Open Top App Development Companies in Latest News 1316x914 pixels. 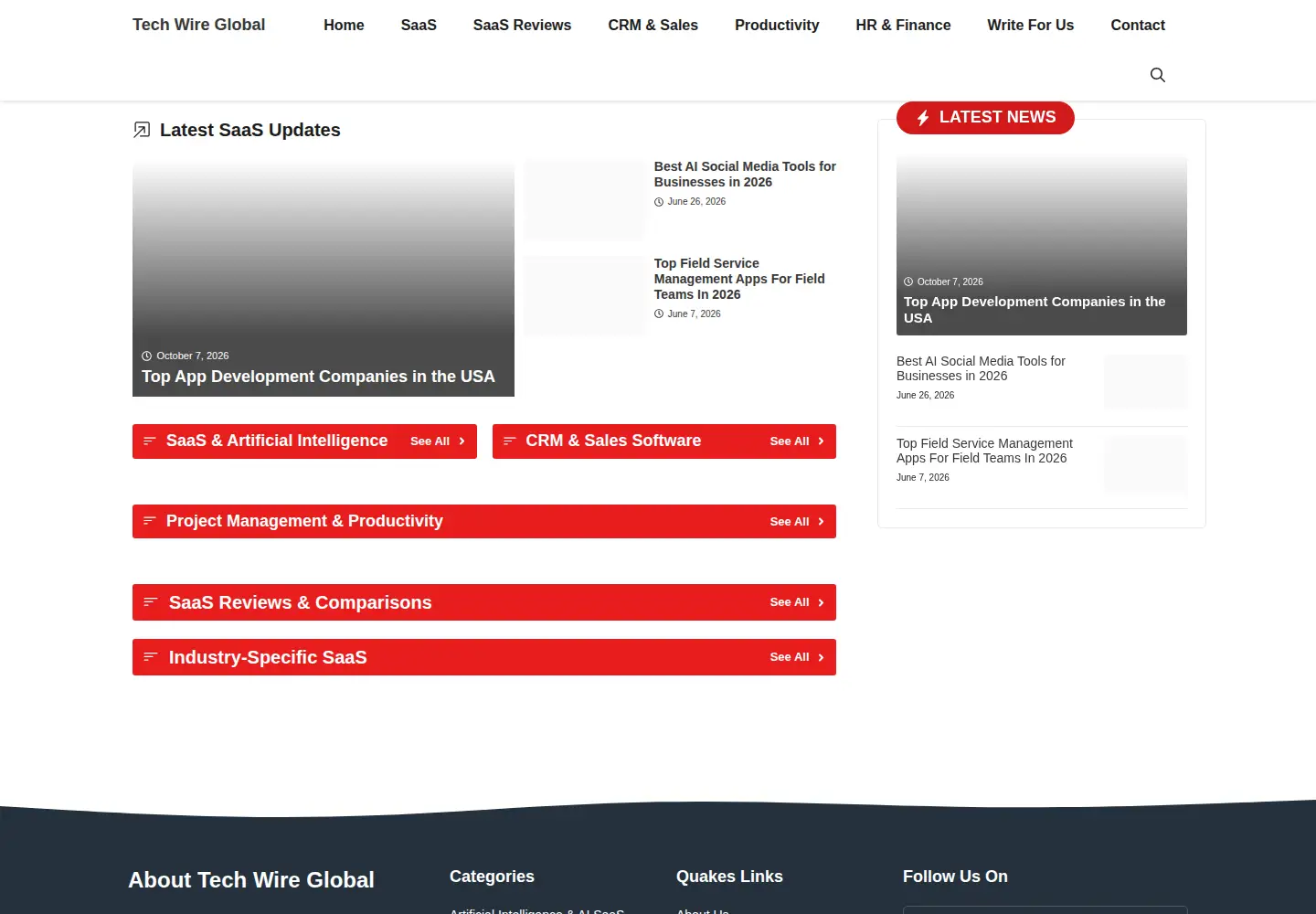(x=1035, y=310)
